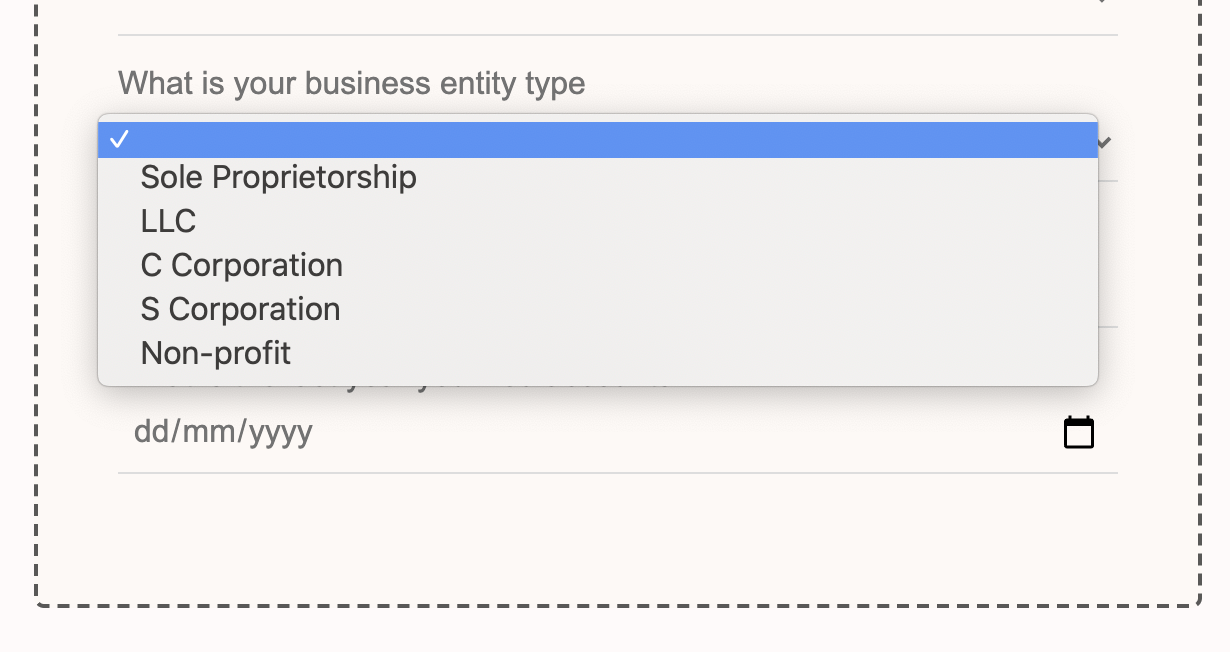
Task: Focus the dd/mm/yyyy date field
Action: [x=618, y=432]
